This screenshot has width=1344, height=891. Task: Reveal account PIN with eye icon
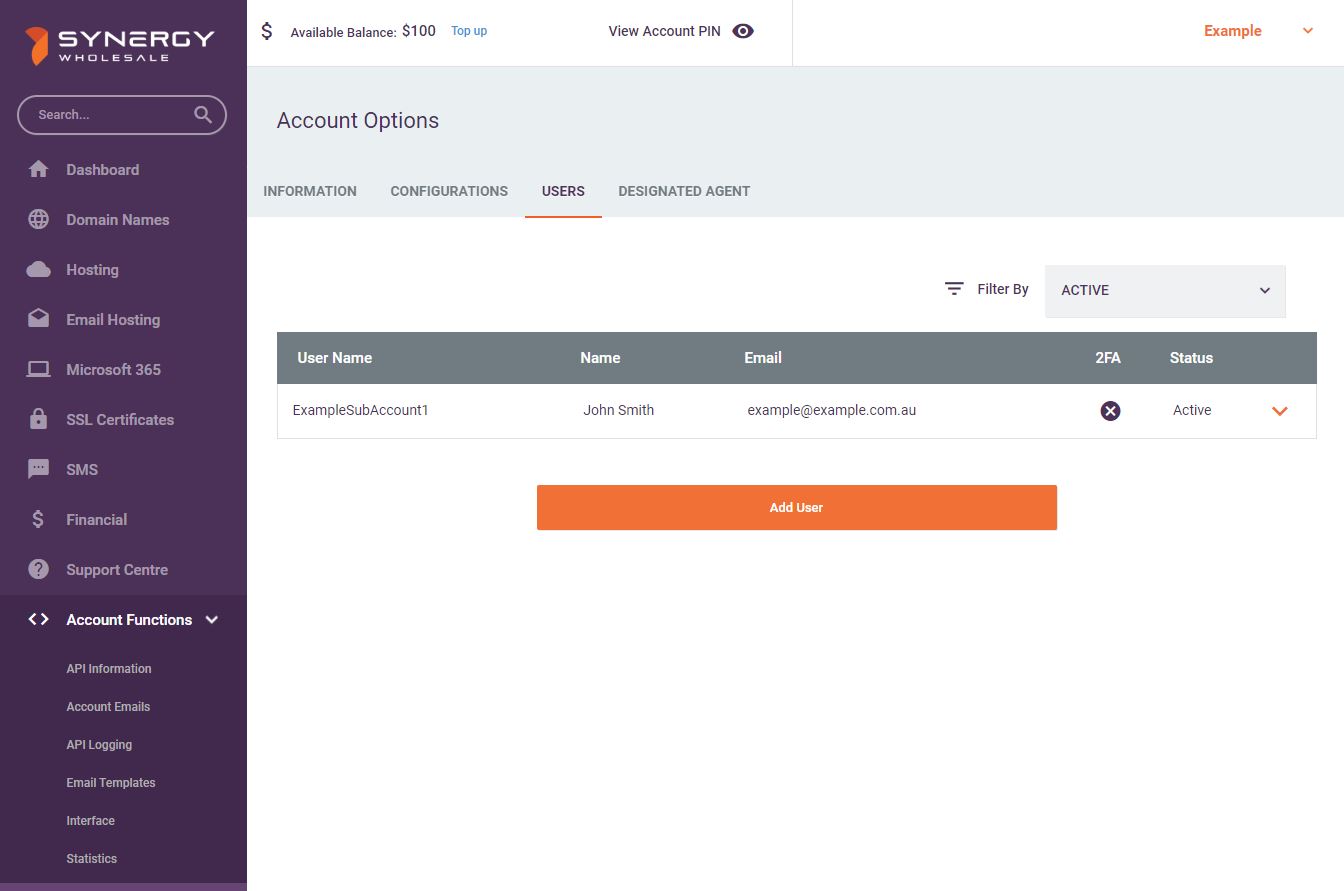point(742,31)
